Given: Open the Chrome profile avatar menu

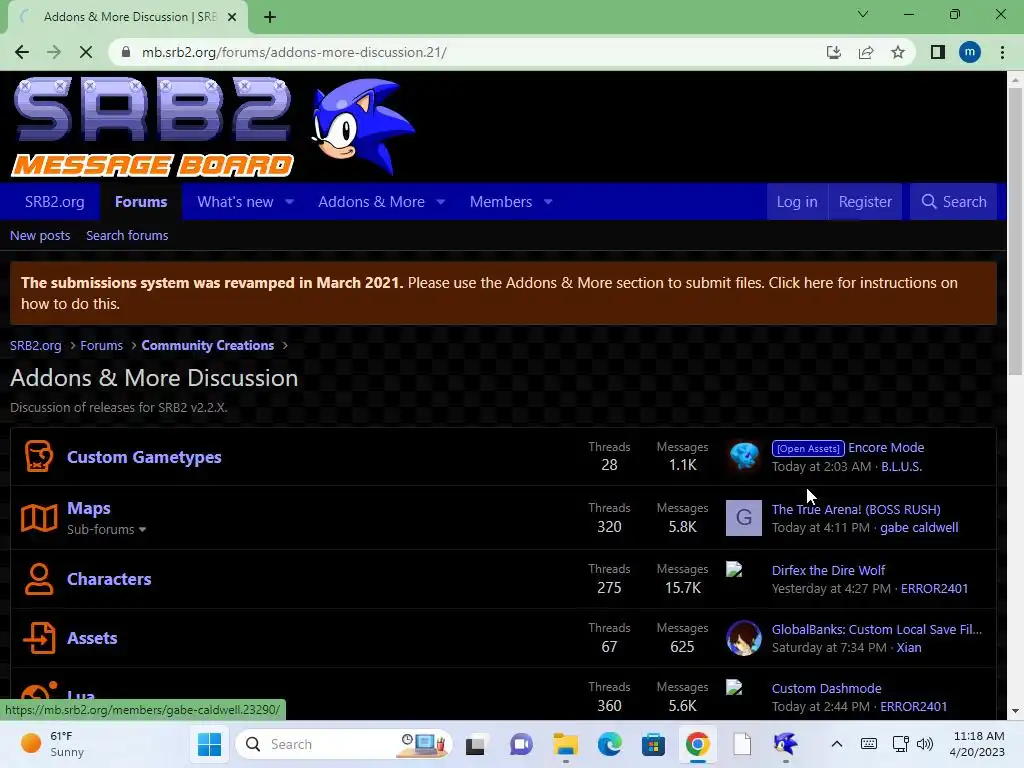Looking at the screenshot, I should point(970,52).
